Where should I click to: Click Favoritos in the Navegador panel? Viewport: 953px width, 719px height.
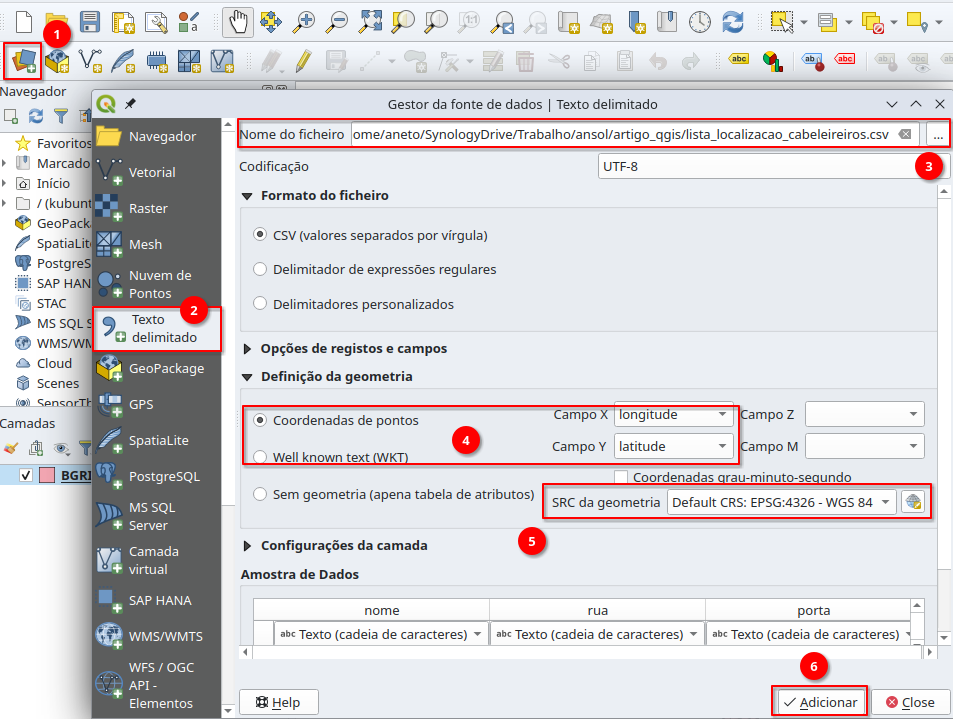tap(64, 143)
